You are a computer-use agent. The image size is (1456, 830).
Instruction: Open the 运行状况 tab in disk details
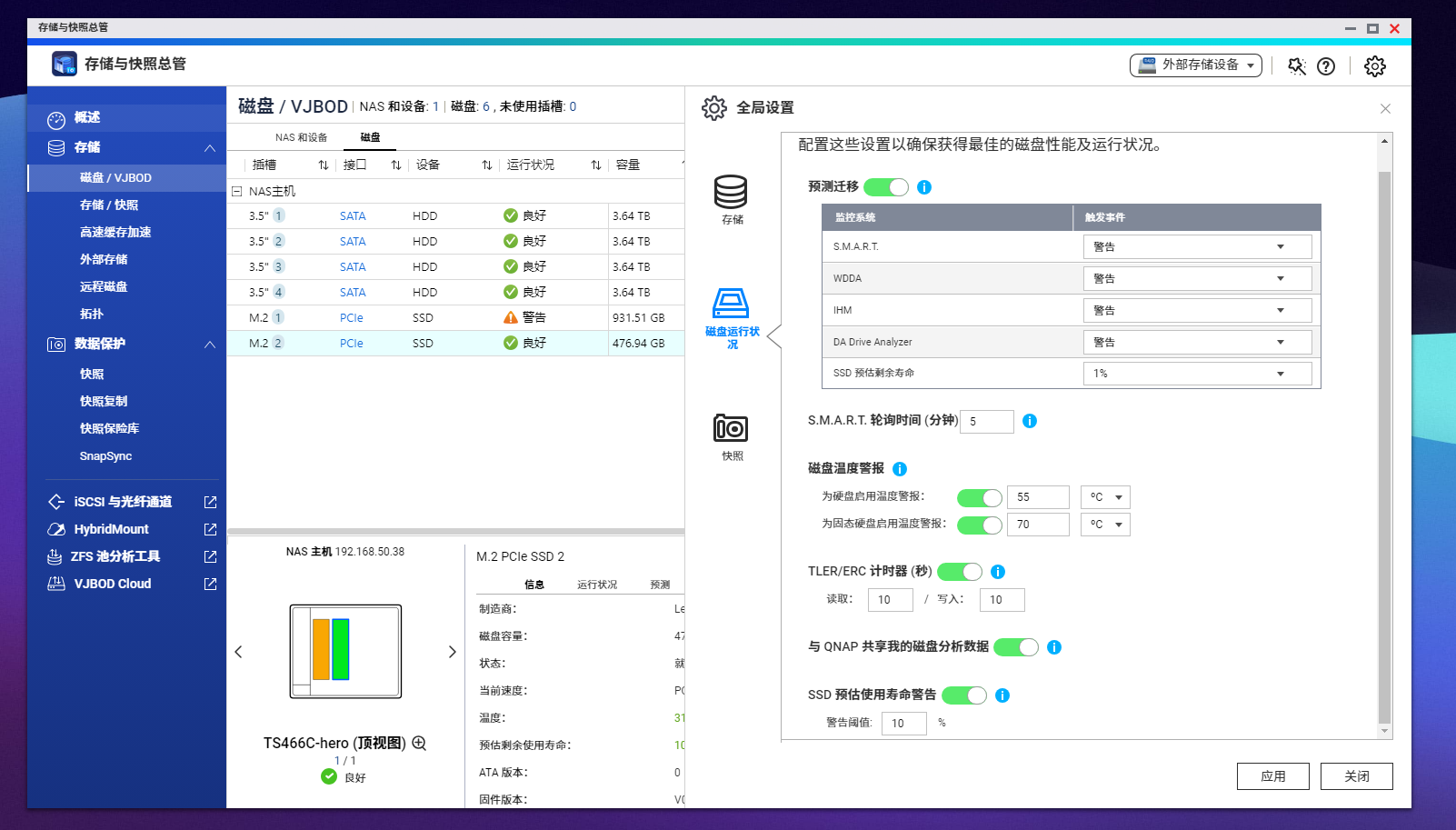[597, 585]
